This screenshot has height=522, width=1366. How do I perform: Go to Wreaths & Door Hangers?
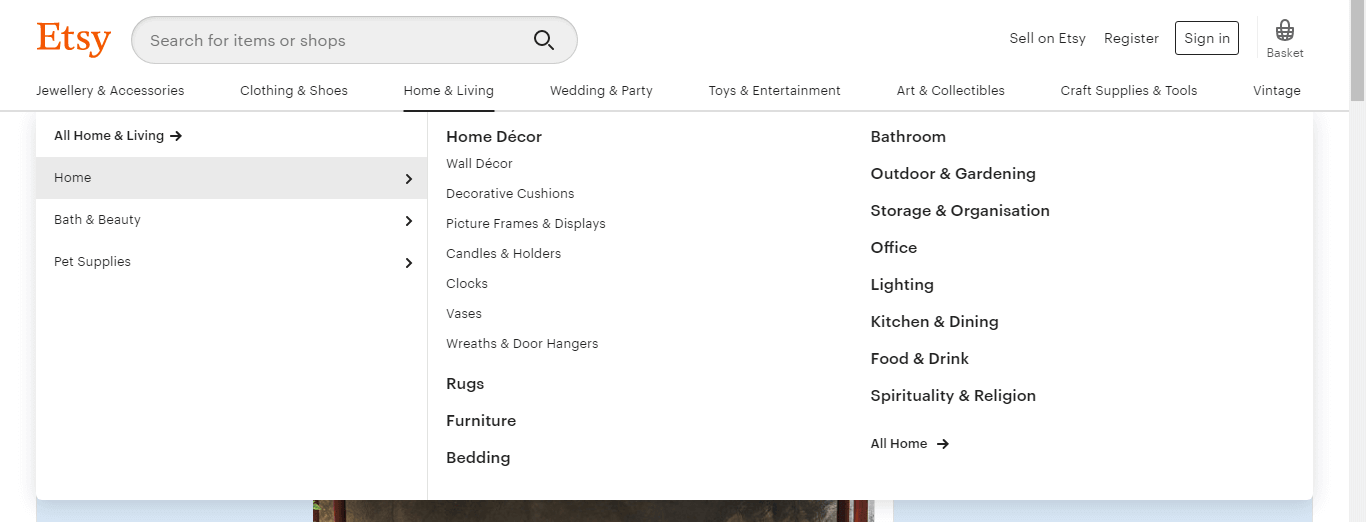coord(522,344)
